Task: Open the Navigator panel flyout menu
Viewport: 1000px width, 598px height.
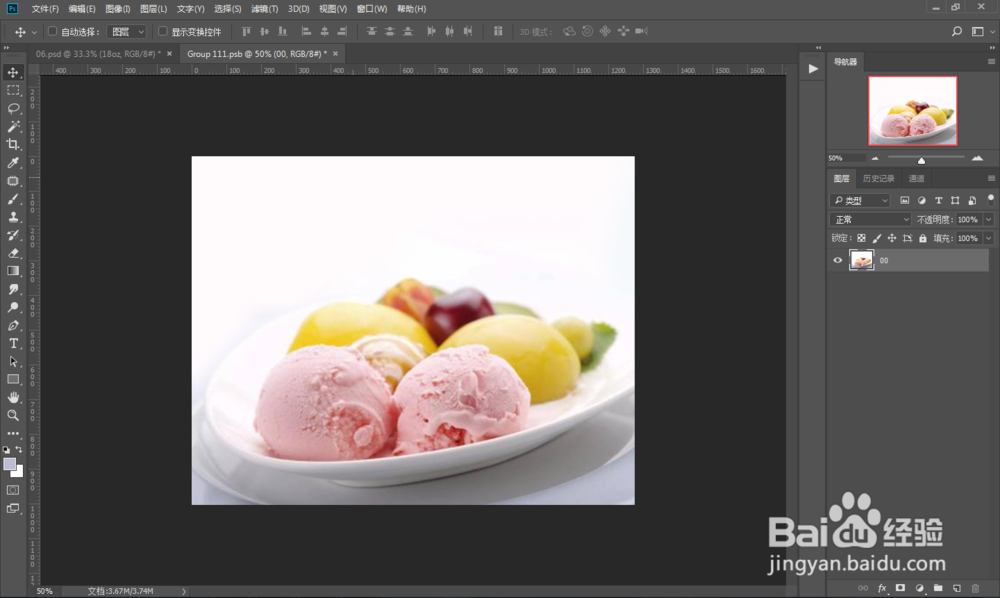Action: pyautogui.click(x=991, y=62)
